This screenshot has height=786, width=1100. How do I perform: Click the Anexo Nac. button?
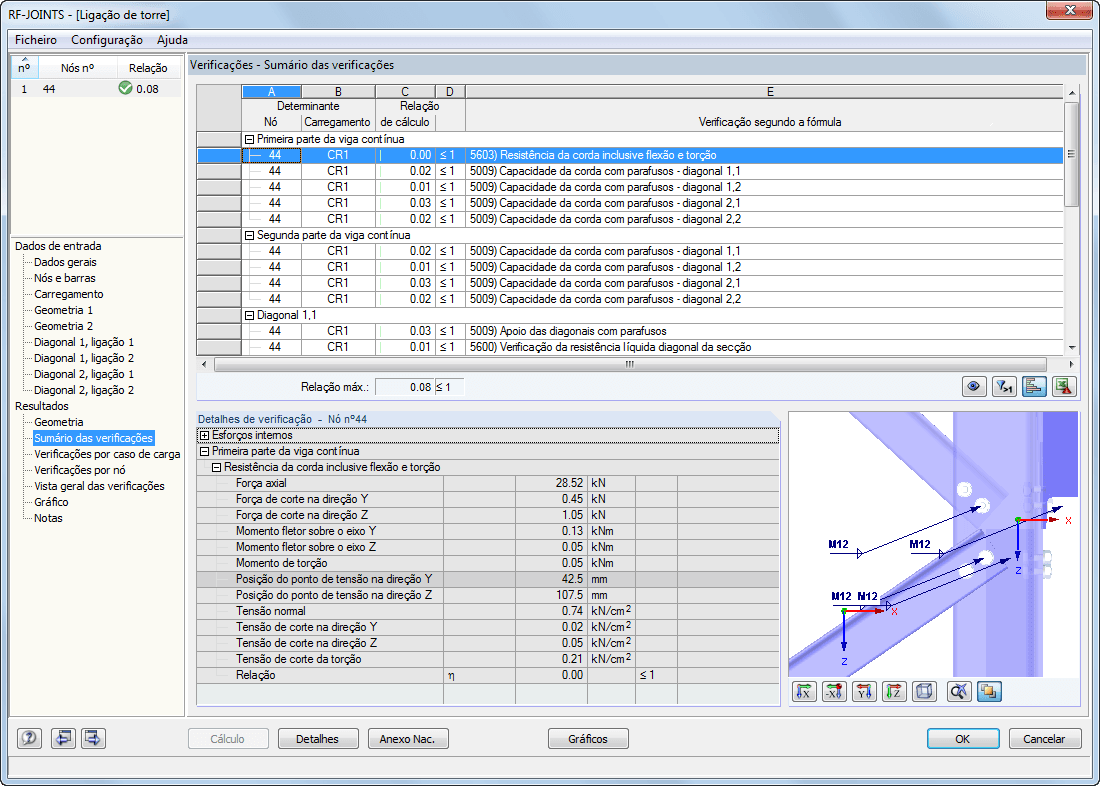(408, 739)
